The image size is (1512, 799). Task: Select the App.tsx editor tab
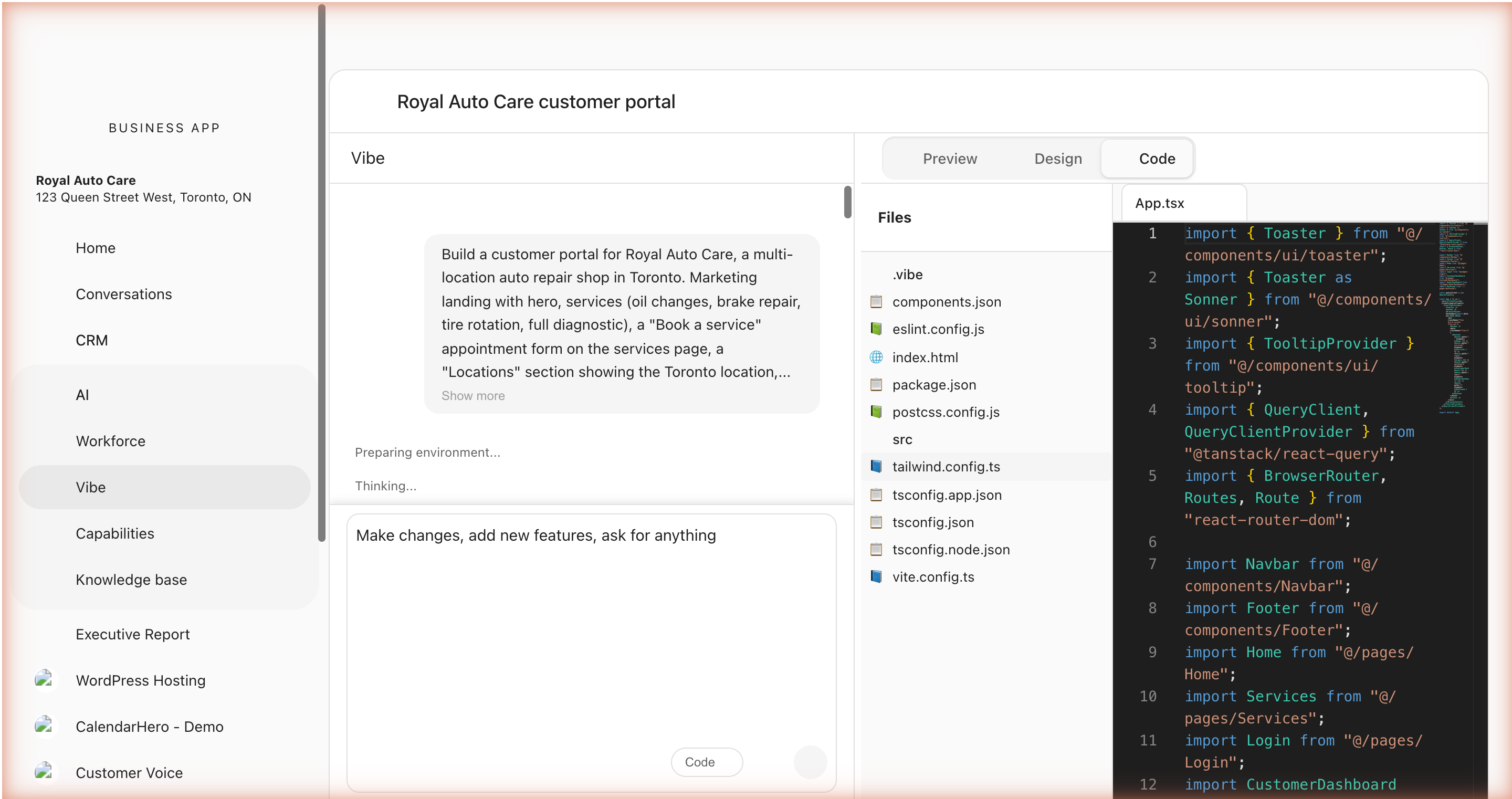click(1159, 203)
